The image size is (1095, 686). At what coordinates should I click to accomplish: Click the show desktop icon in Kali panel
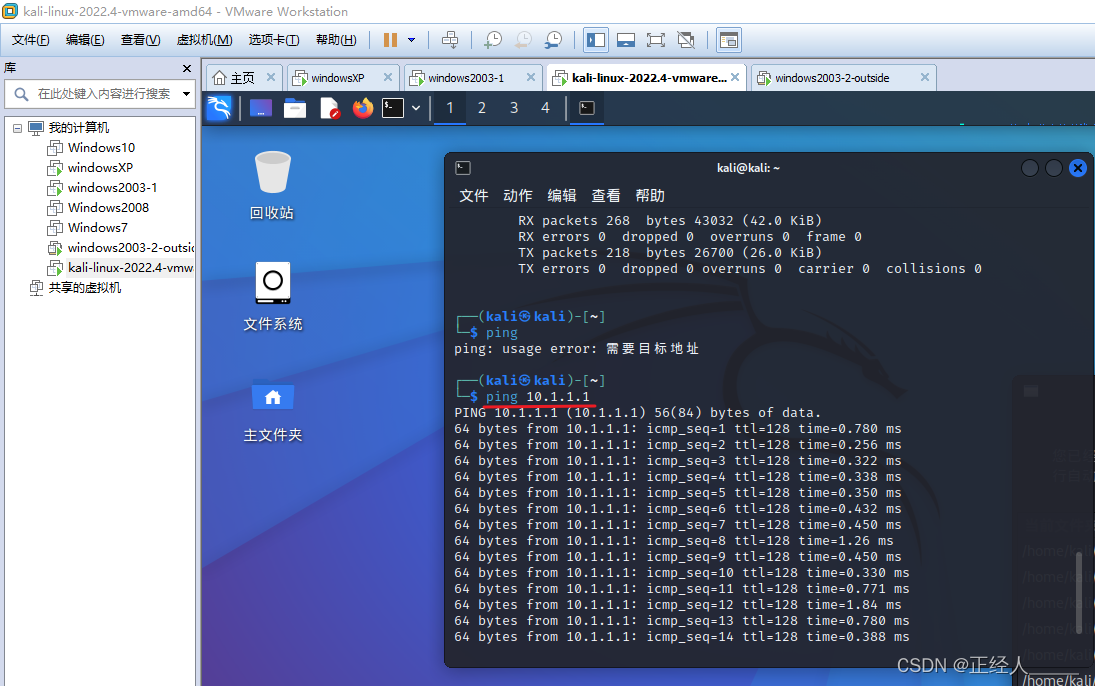[260, 108]
